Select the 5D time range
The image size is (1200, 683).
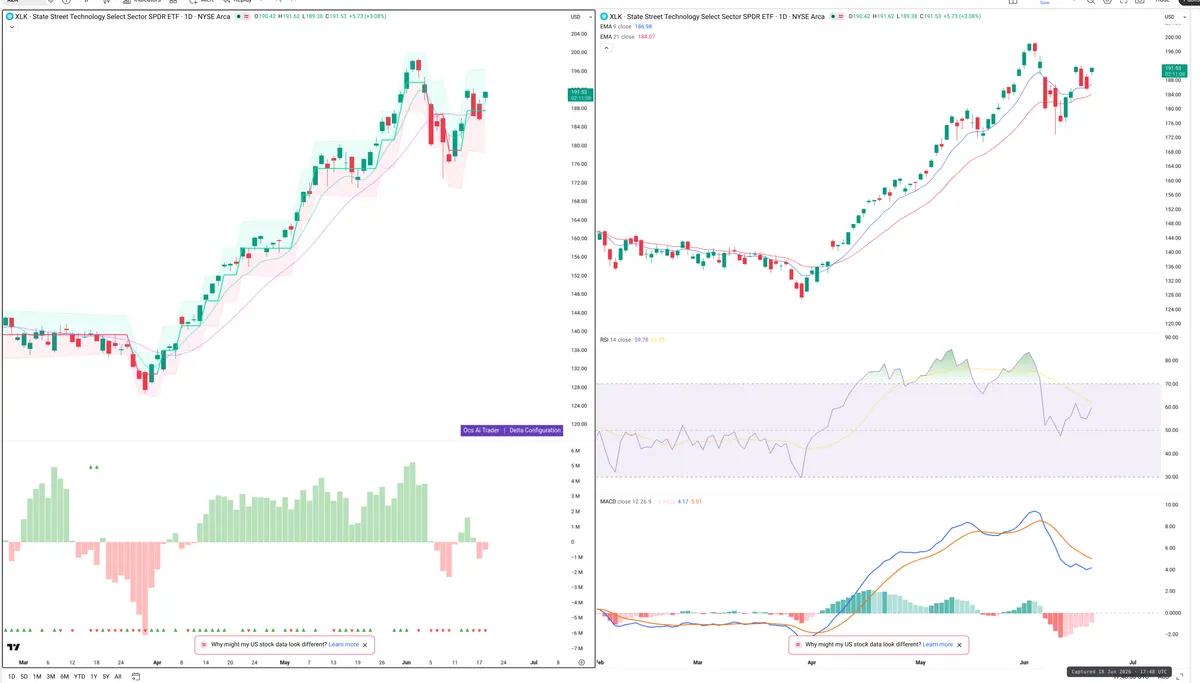click(24, 677)
